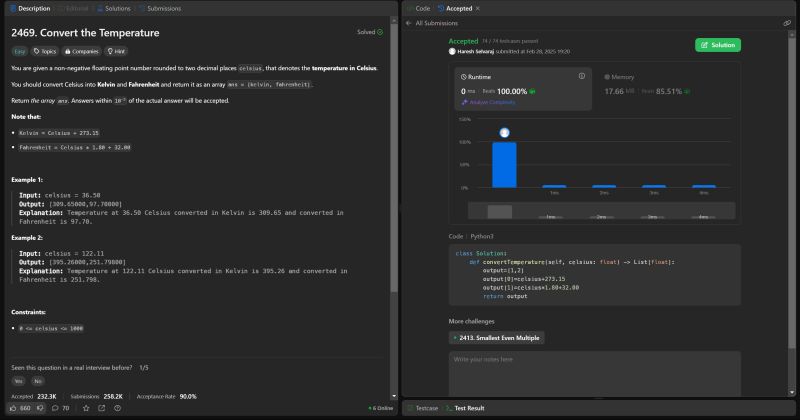Answer No to seen in interview
The height and width of the screenshot is (420, 800).
click(38, 381)
